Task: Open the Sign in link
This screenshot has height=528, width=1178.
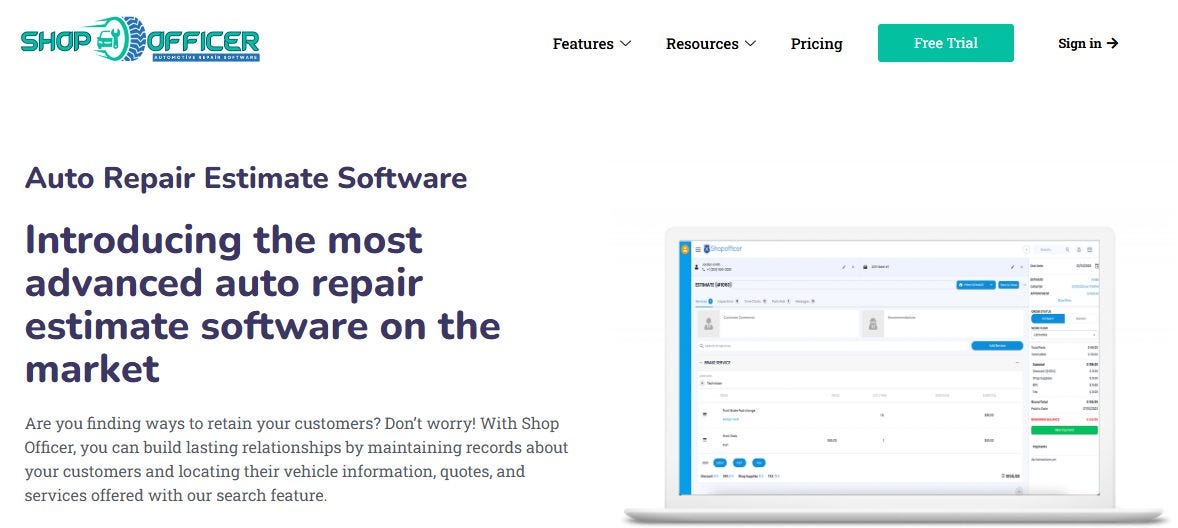Action: 1088,43
